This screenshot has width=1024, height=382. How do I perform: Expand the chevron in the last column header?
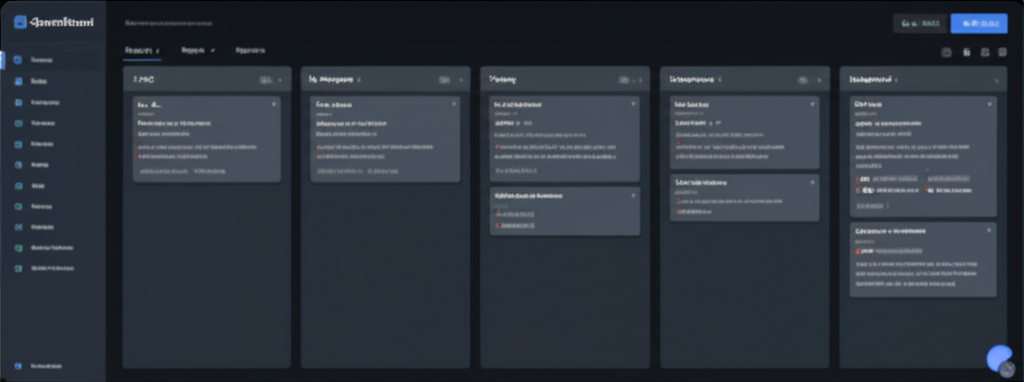coord(997,80)
